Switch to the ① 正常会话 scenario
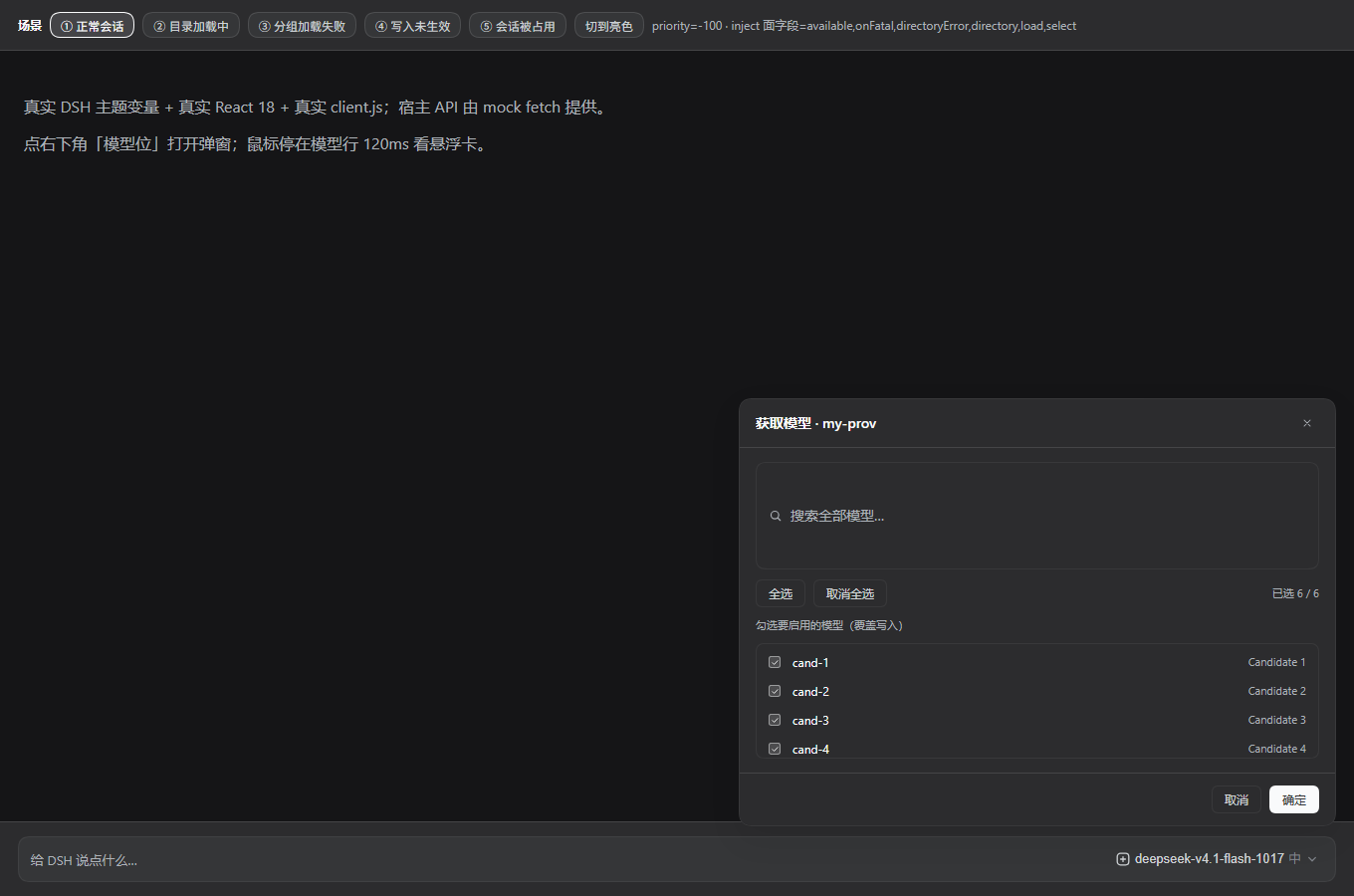This screenshot has width=1354, height=896. [x=92, y=26]
